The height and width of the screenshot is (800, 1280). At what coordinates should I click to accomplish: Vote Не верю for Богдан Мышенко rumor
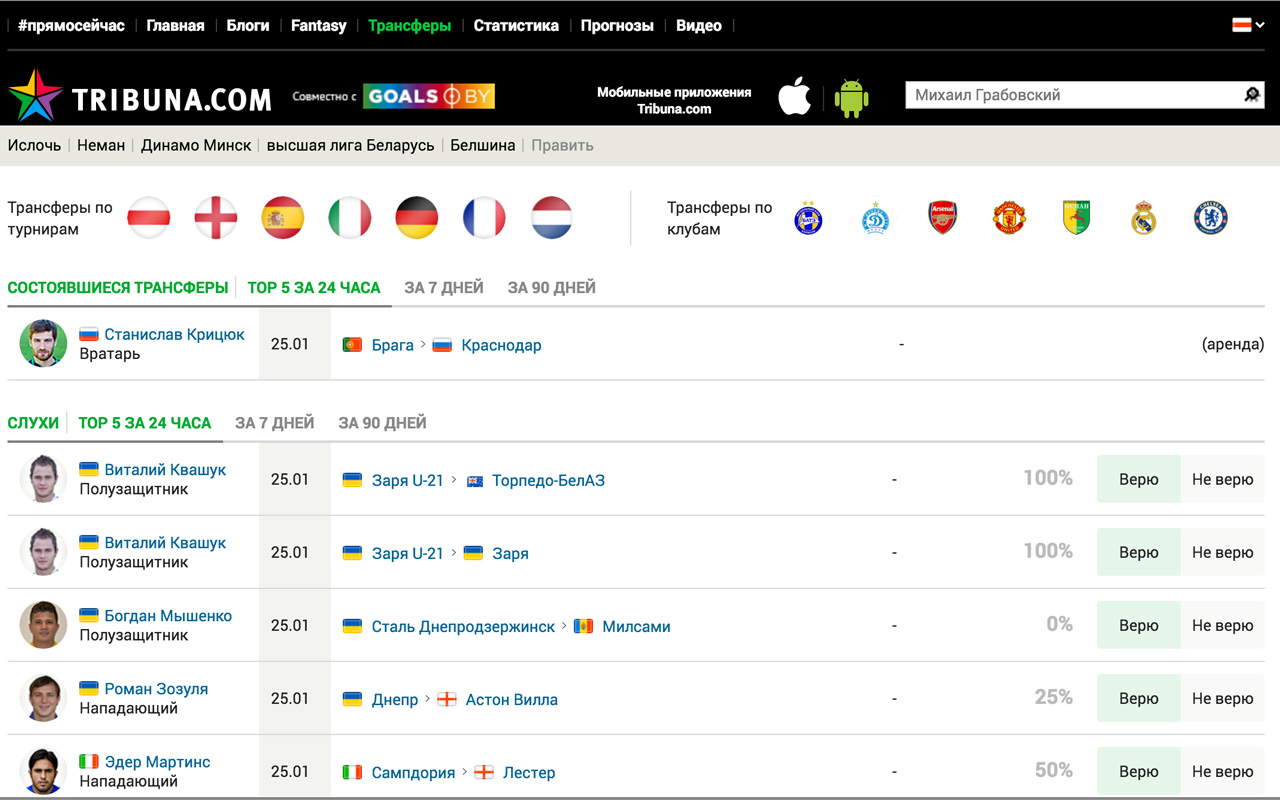[1223, 625]
